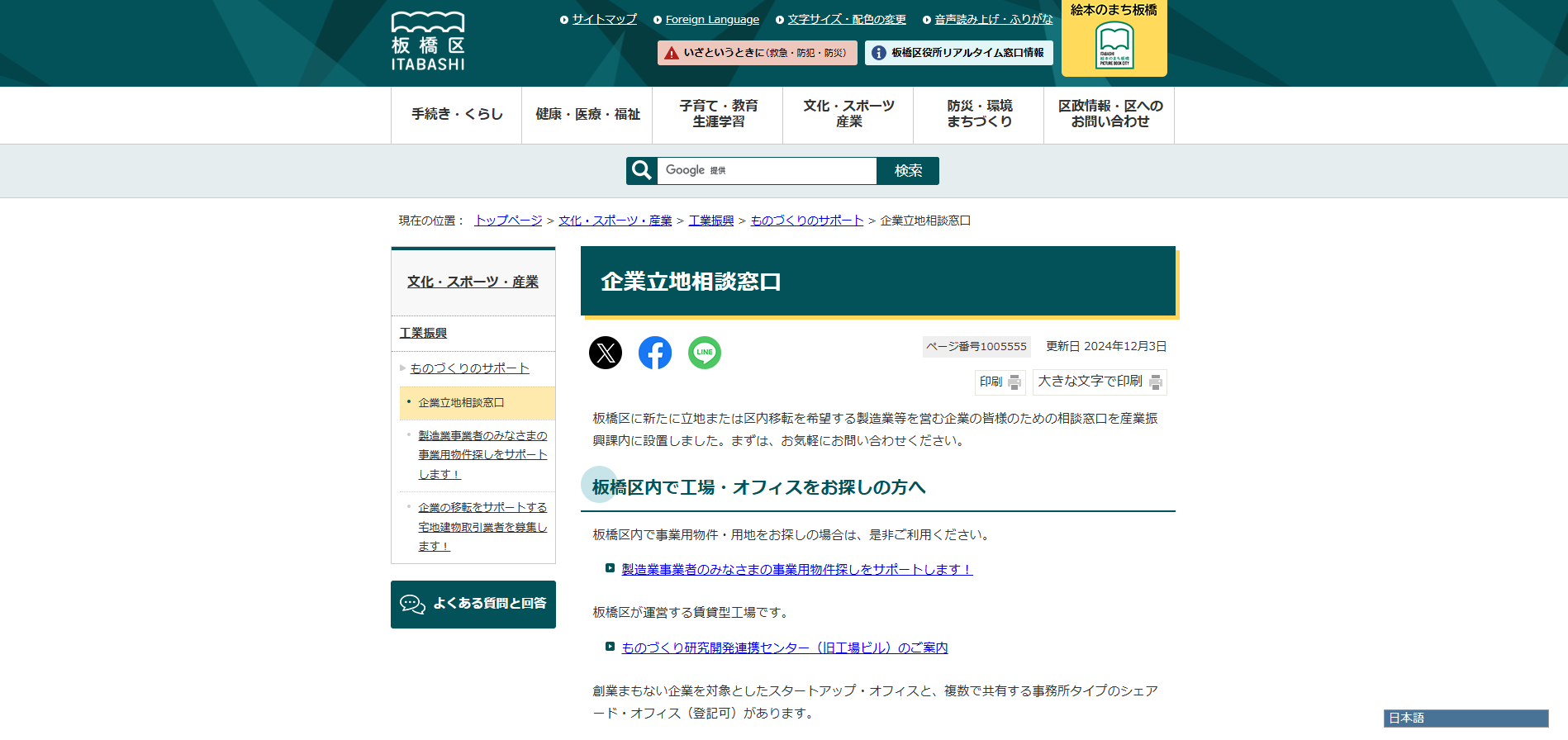Open 文化・スポーツ・産業 sidebar heading
Screen dimensions: 1568x740
473,282
